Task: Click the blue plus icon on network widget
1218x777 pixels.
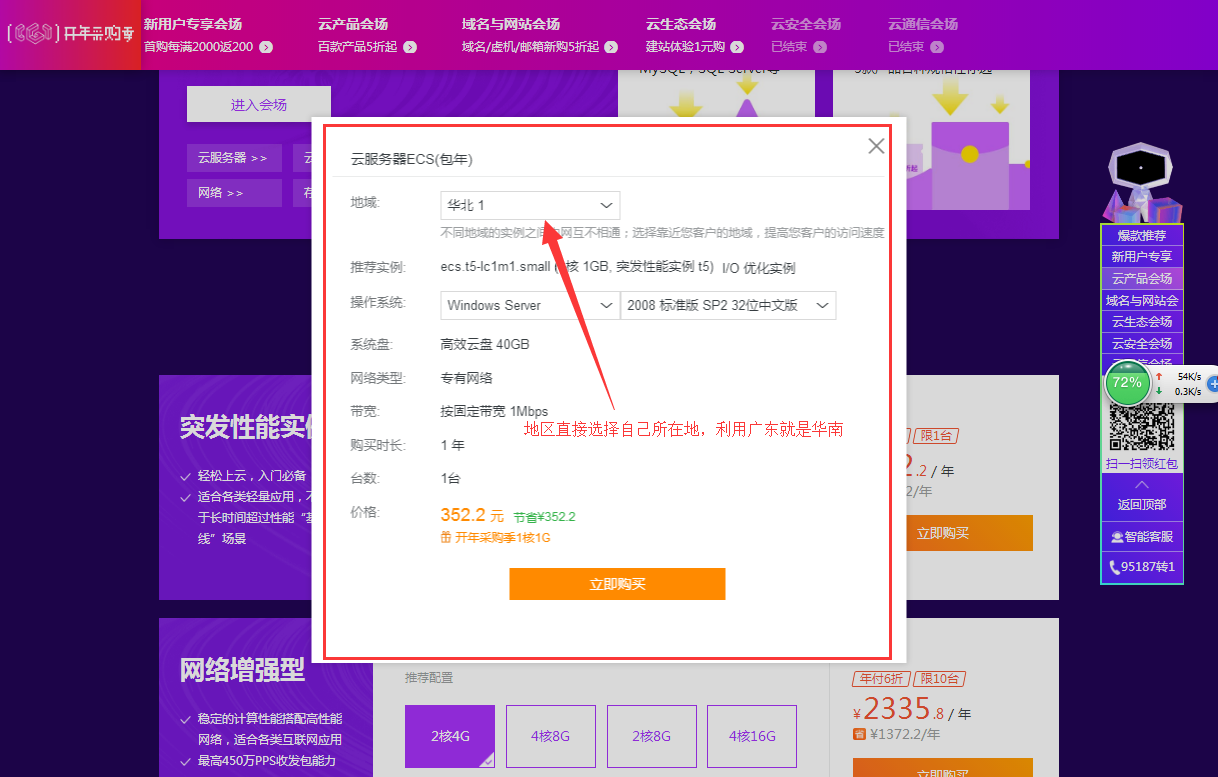Action: (1213, 383)
